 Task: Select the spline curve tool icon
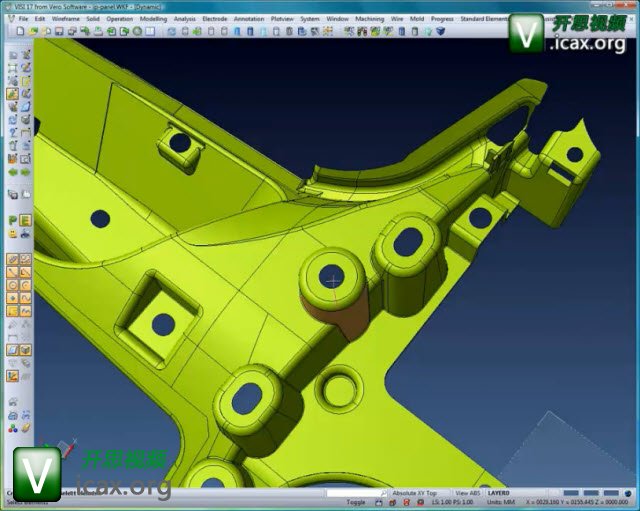pyautogui.click(x=25, y=298)
